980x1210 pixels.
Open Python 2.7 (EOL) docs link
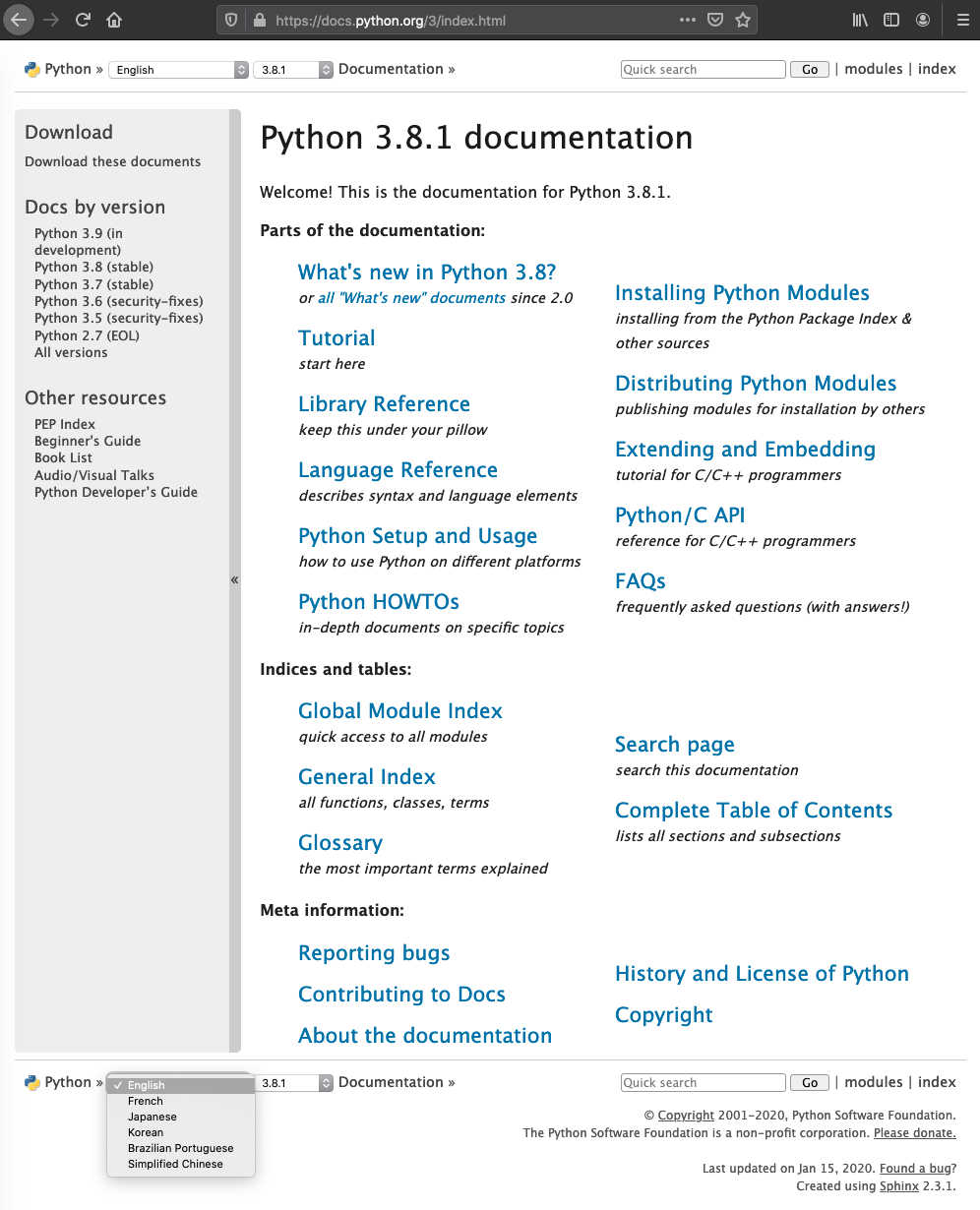pyautogui.click(x=87, y=335)
